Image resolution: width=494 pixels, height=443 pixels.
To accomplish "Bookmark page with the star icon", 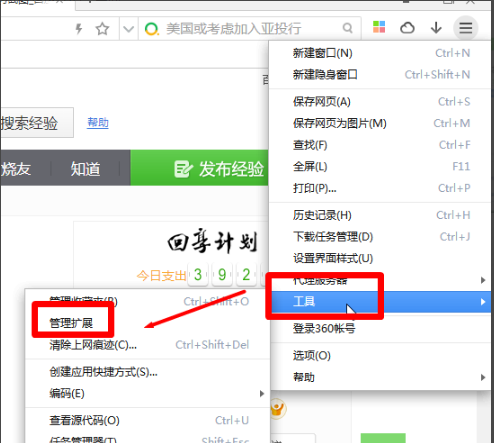I will pos(102,29).
